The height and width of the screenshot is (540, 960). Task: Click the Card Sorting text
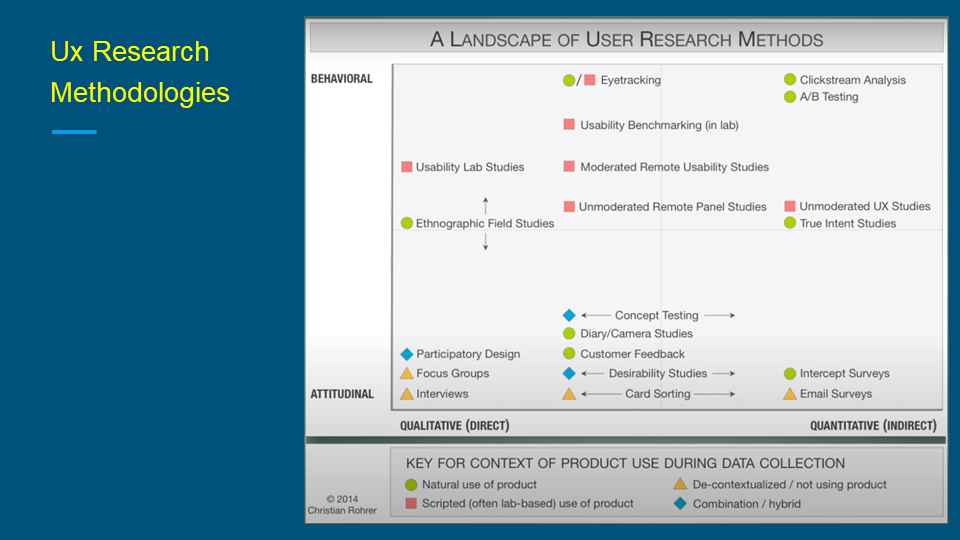658,394
